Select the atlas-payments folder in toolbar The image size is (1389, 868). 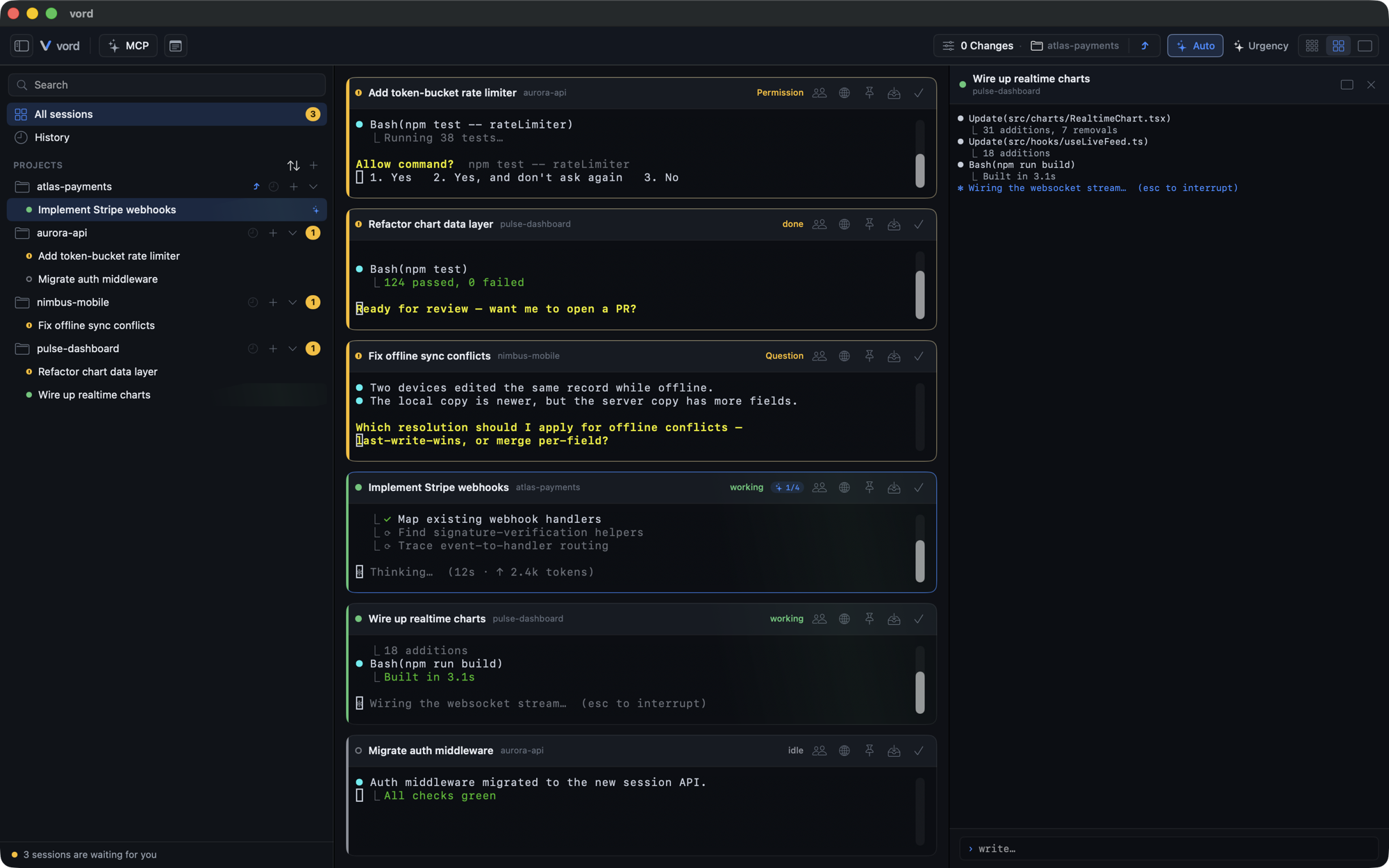1075,46
